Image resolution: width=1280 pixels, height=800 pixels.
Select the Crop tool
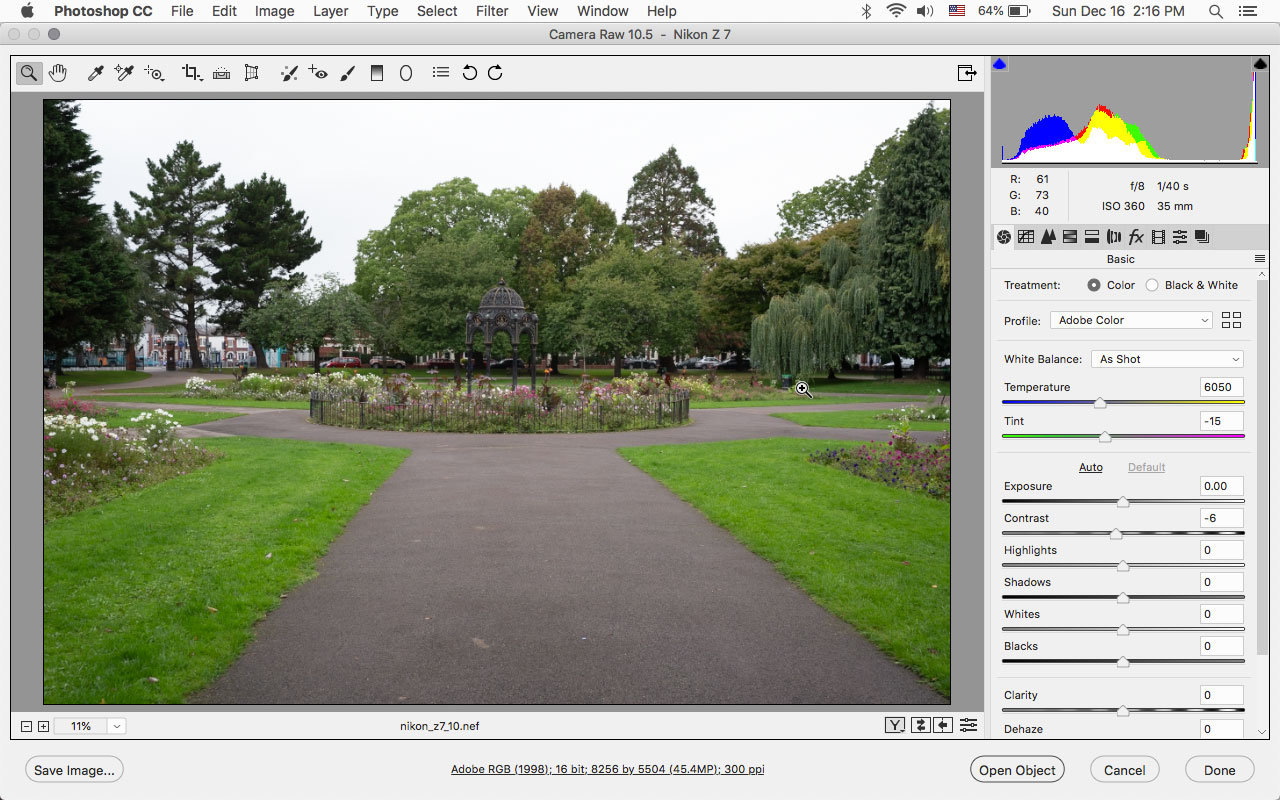pos(192,72)
